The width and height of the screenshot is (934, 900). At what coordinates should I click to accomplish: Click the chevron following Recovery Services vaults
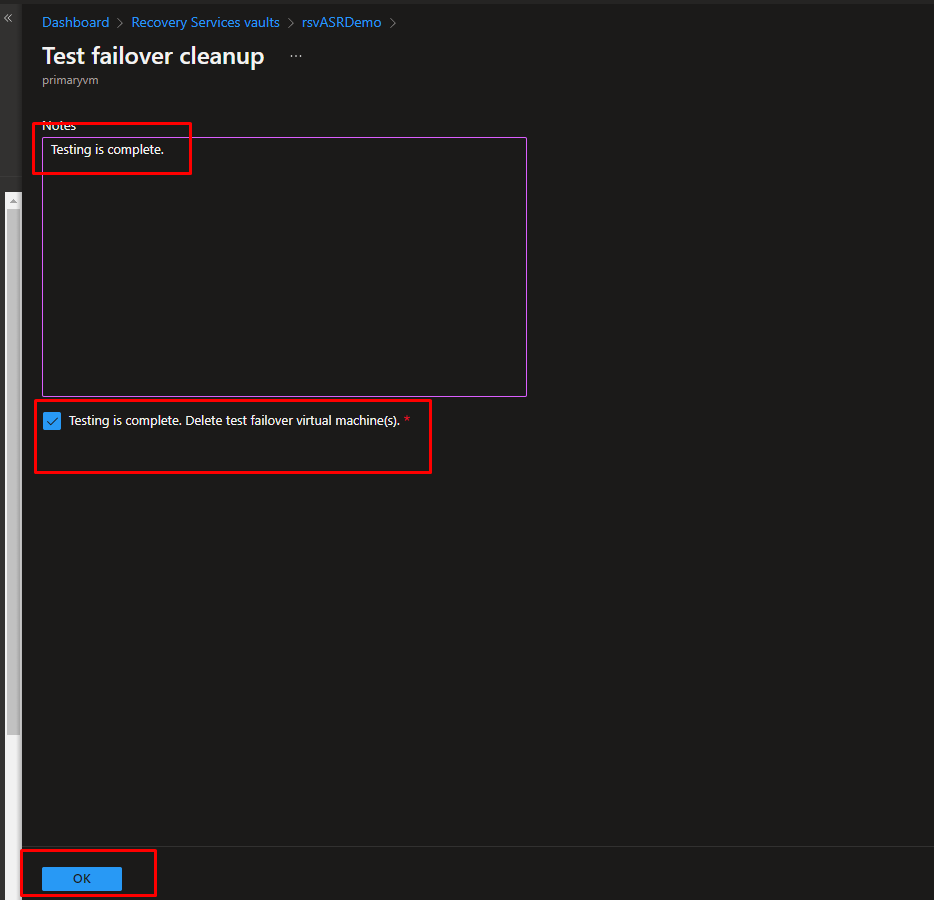(291, 23)
